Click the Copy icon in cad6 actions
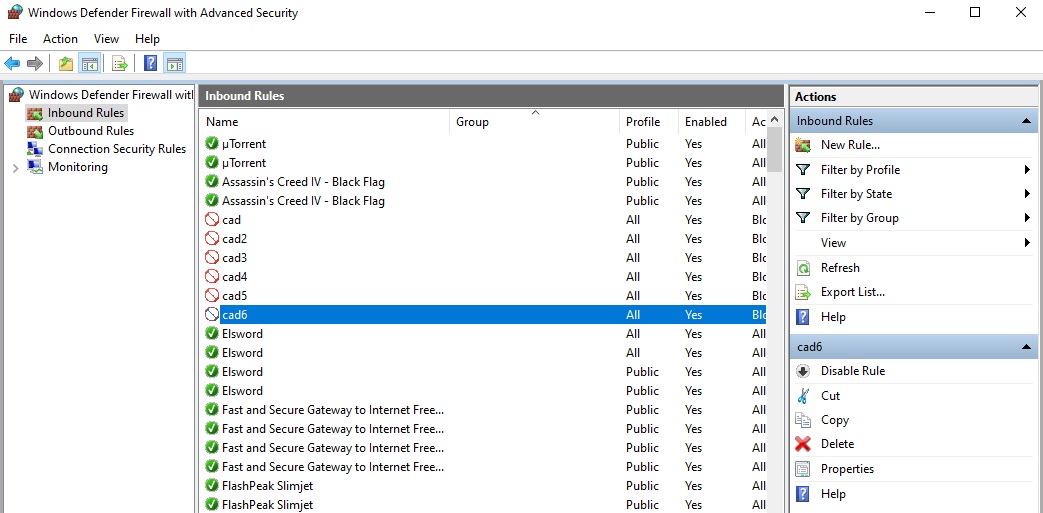The height and width of the screenshot is (513, 1043). 804,420
